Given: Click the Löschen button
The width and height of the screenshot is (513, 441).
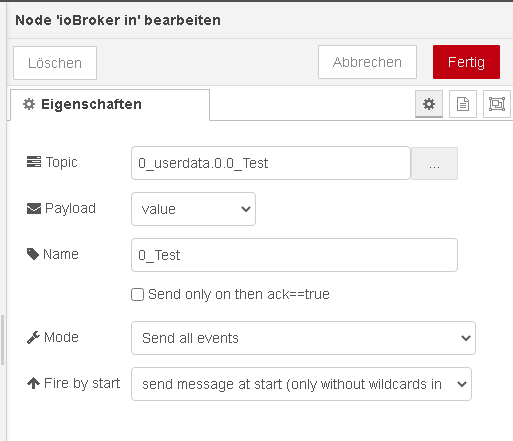Looking at the screenshot, I should click(55, 63).
